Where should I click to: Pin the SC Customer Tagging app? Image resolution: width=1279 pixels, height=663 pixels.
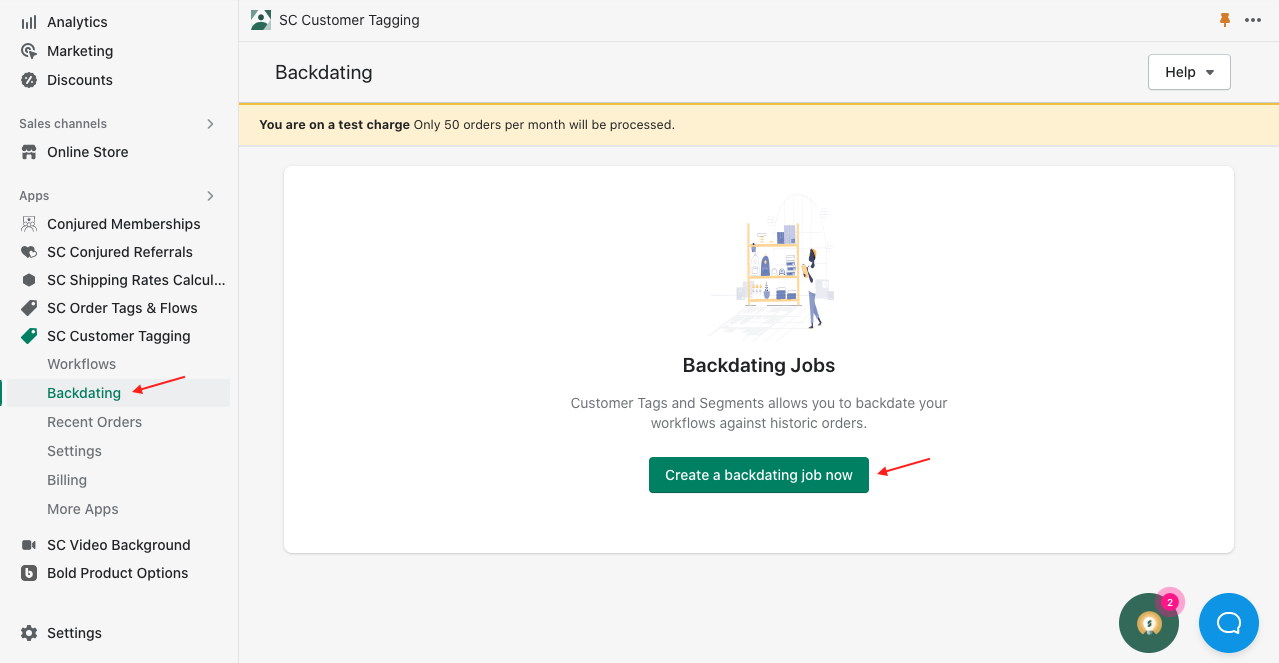tap(1224, 19)
